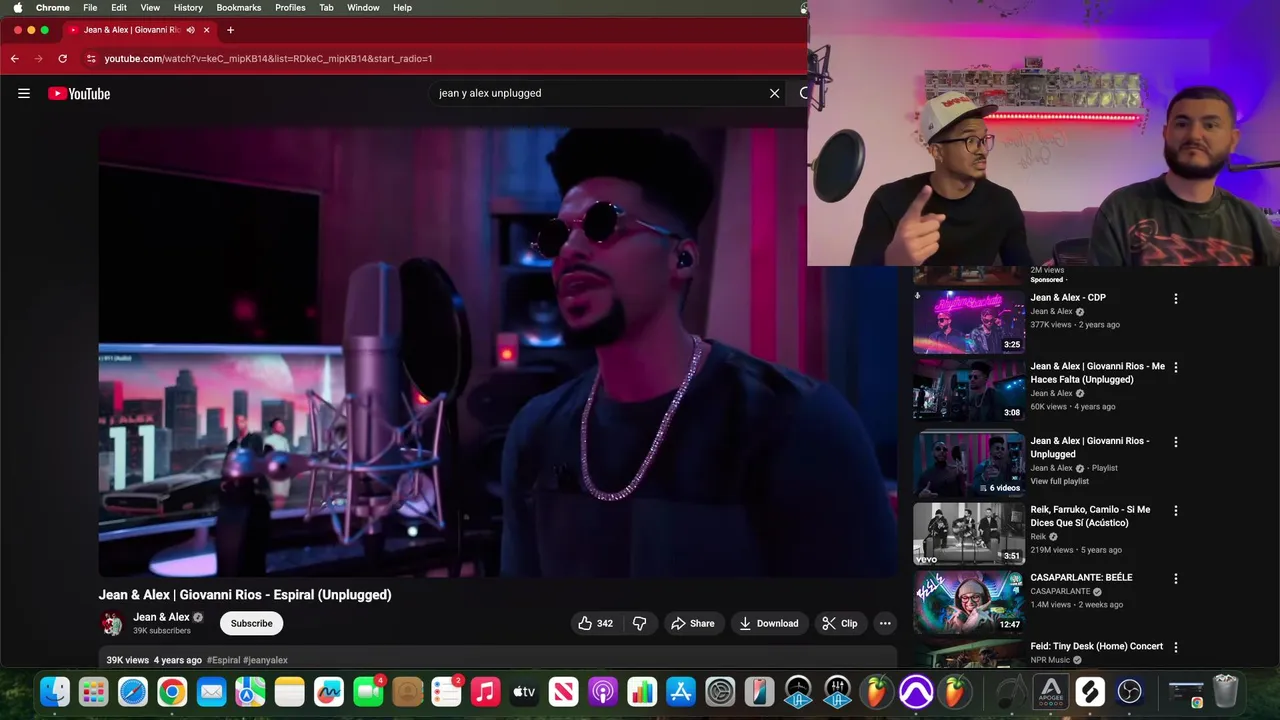Open FaceTime from the Dock
Viewport: 1280px width, 720px height.
368,691
